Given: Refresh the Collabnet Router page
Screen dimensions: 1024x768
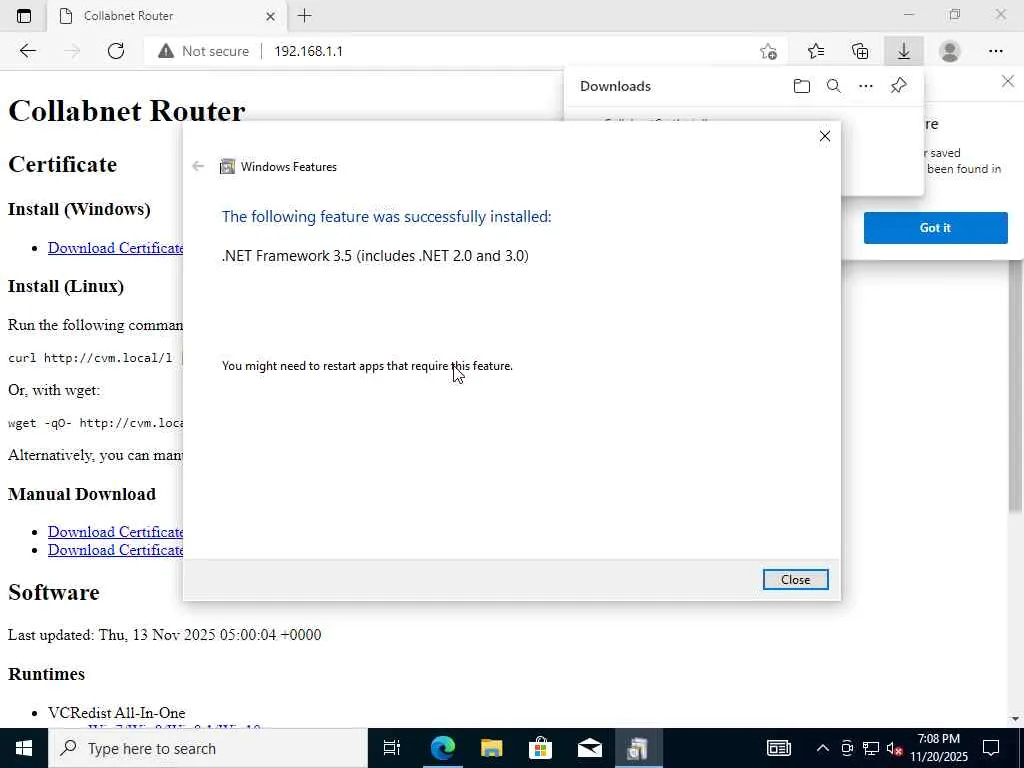Looking at the screenshot, I should click(x=116, y=51).
